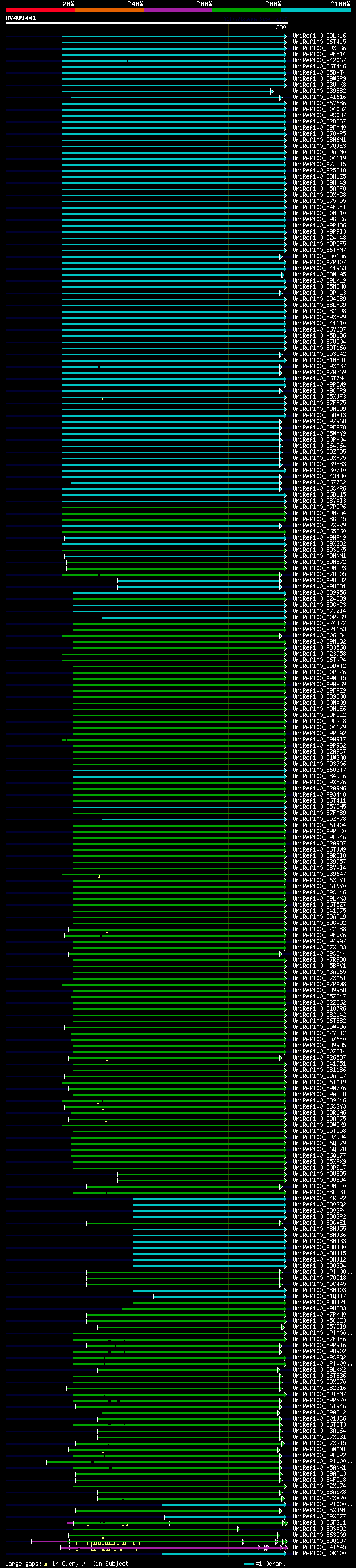Select hit UniRef100_B6U3T7

319,770
